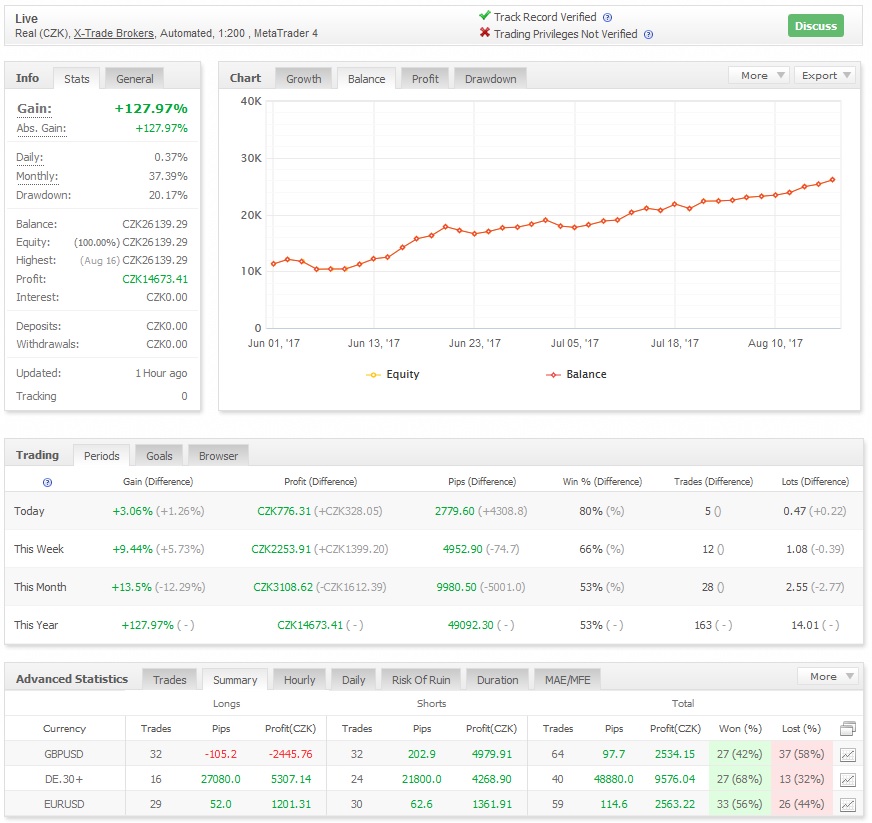Click the underlined Monthly: label
This screenshot has width=872, height=823.
point(37,176)
